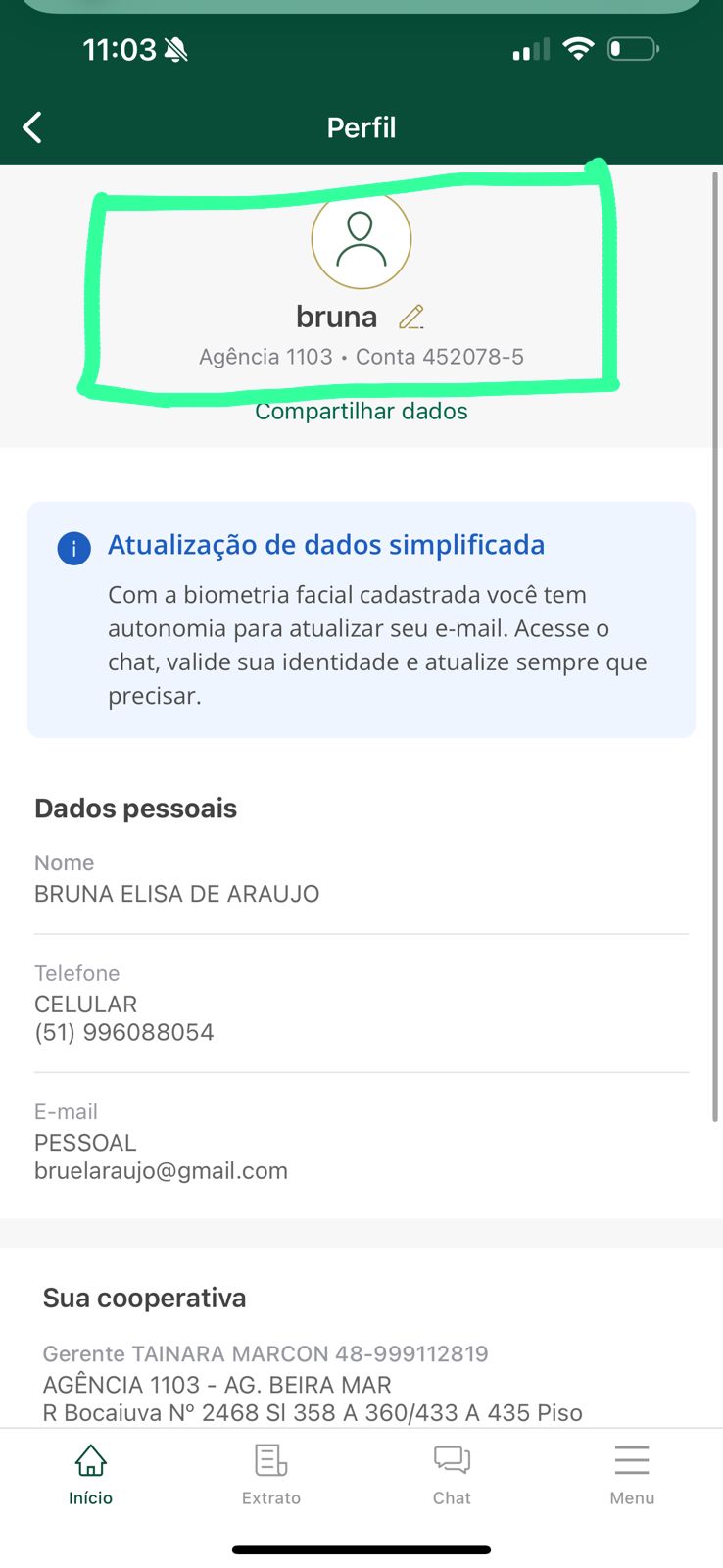Click the vertical scrollbar on the right
Screen dimensions: 723x1568
(x=715, y=647)
